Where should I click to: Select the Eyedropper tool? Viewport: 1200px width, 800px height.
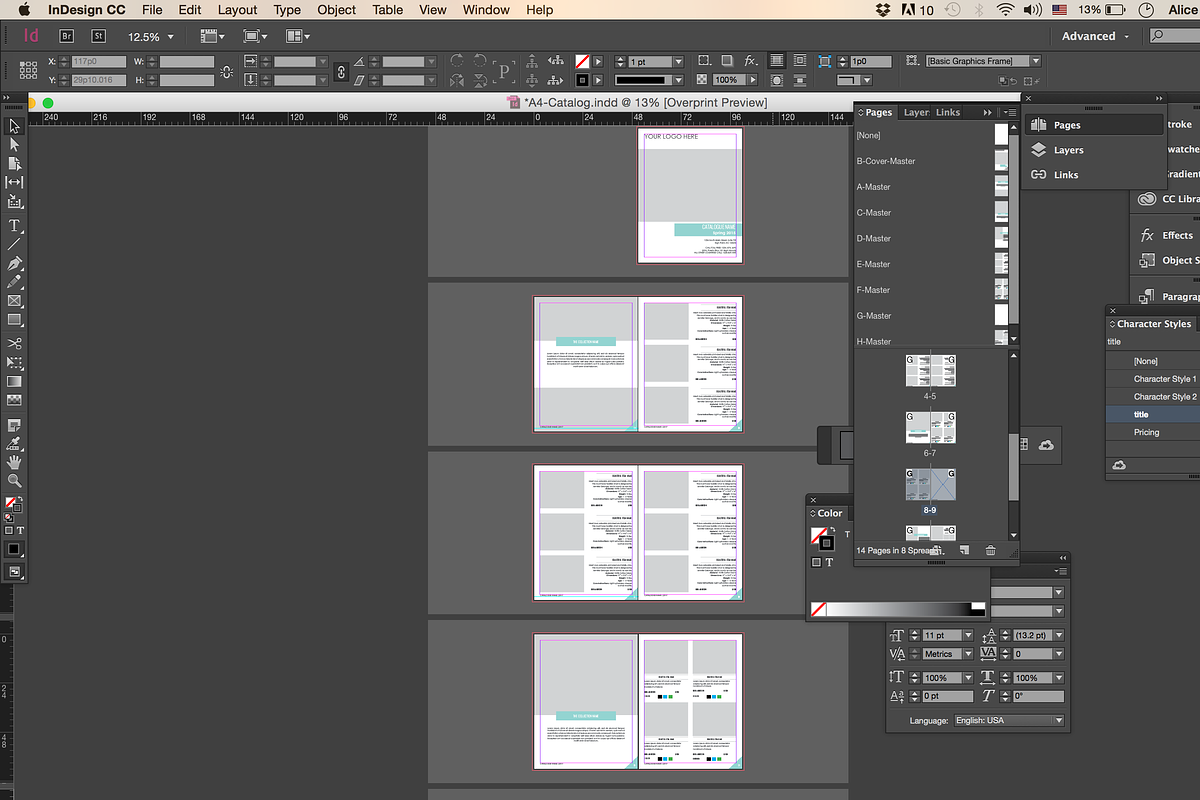pyautogui.click(x=14, y=443)
